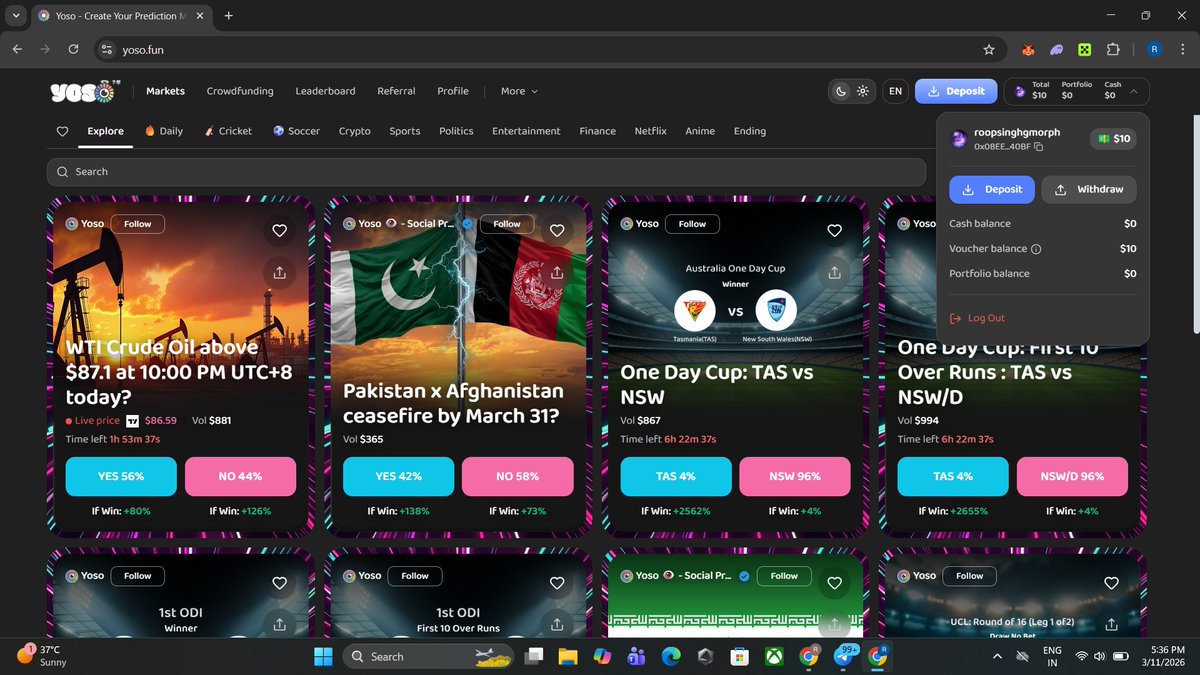Show Voucher balance info tooltip icon
Screen dimensions: 1200x675
pyautogui.click(x=1036, y=249)
